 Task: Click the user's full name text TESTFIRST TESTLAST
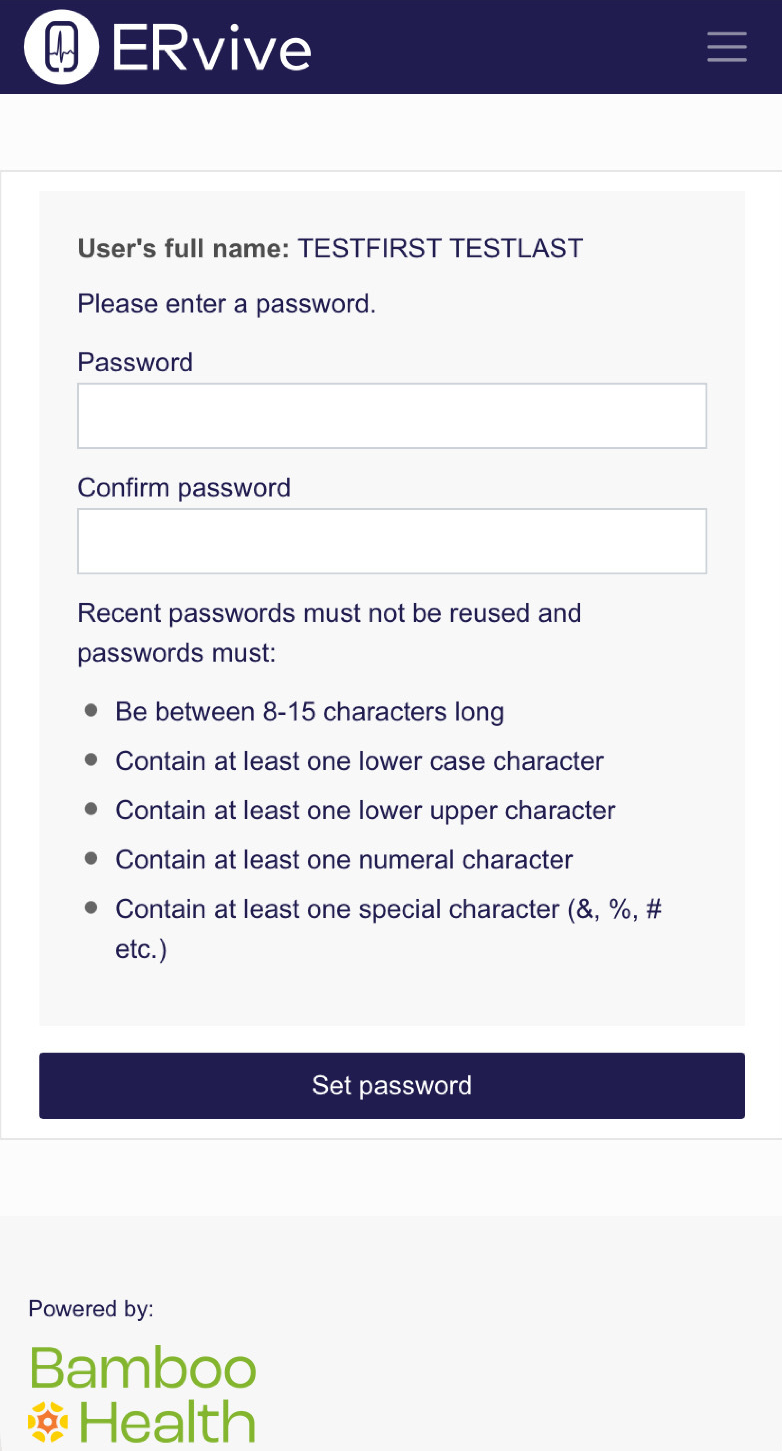point(441,248)
